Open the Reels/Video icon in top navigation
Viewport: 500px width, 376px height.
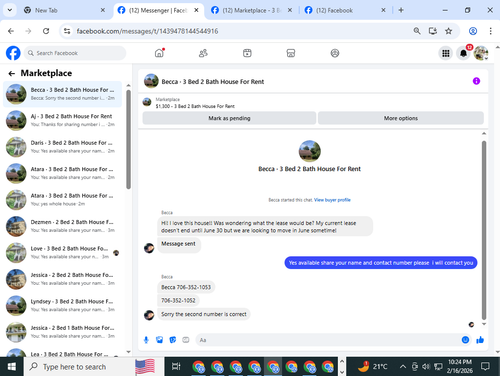(x=247, y=53)
